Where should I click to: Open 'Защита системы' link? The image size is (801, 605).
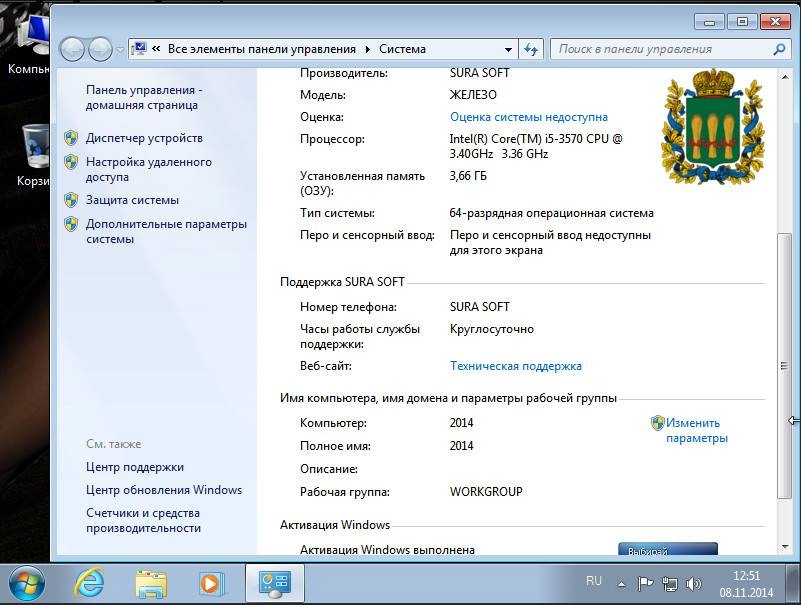[132, 200]
